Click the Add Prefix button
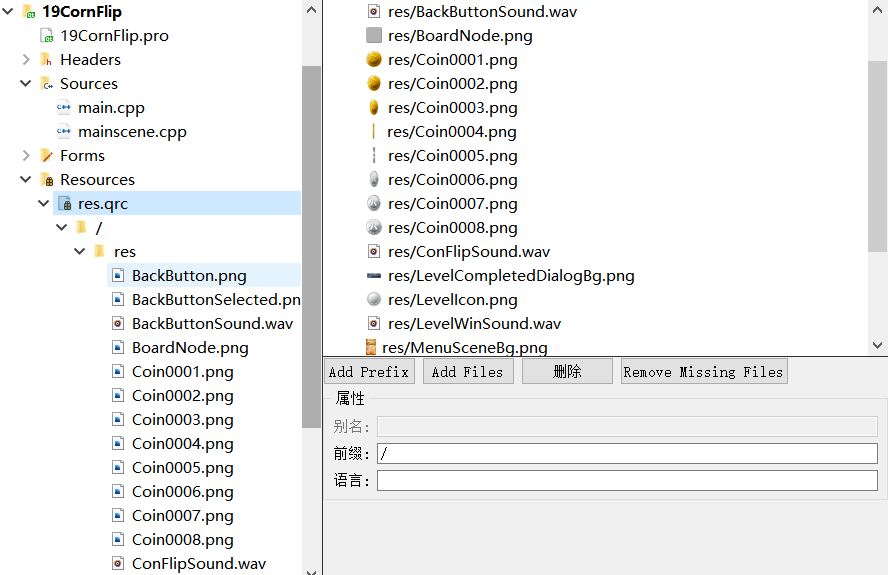The image size is (888, 575). coord(369,372)
